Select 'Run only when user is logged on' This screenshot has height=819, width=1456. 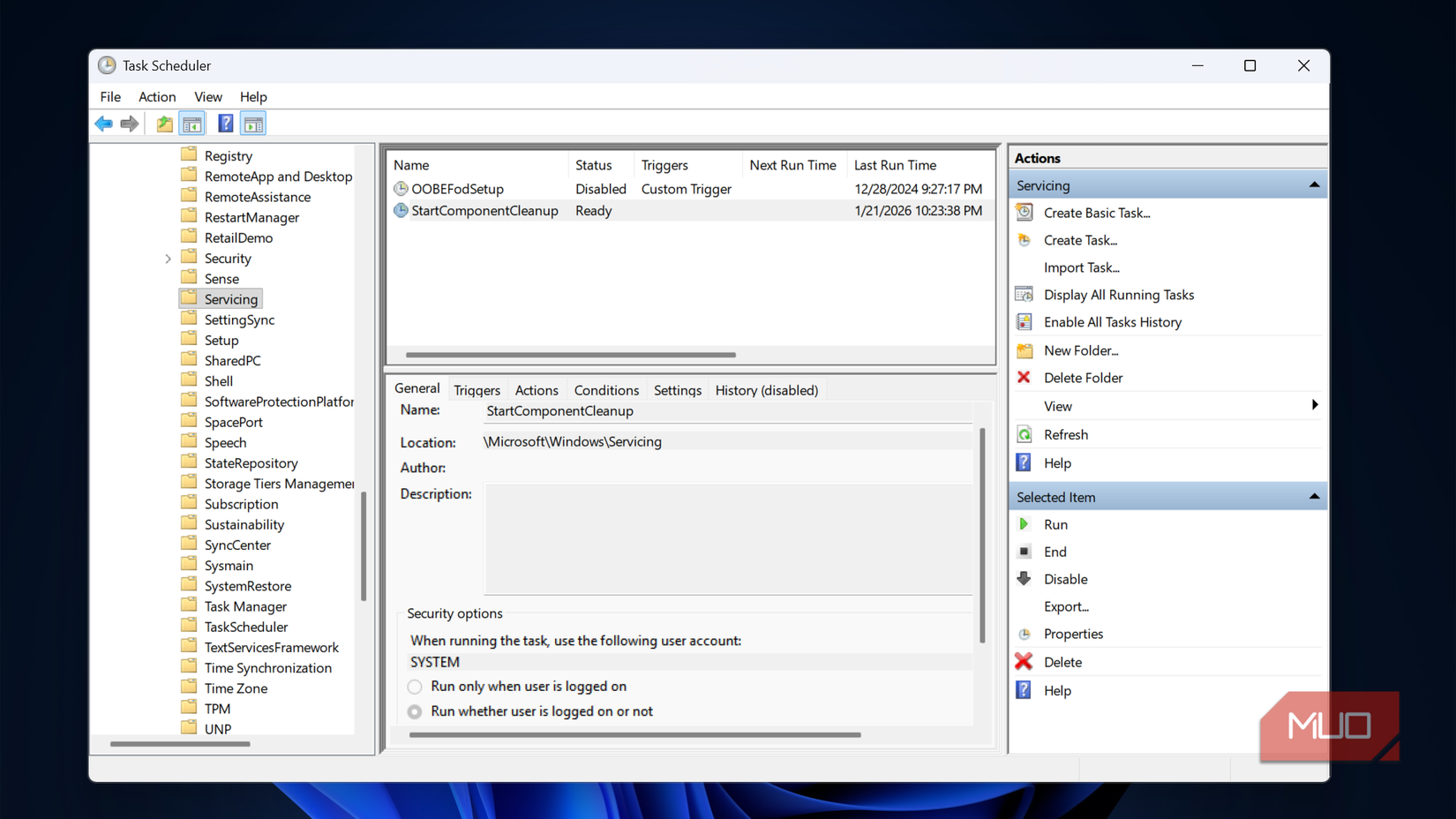coord(415,687)
